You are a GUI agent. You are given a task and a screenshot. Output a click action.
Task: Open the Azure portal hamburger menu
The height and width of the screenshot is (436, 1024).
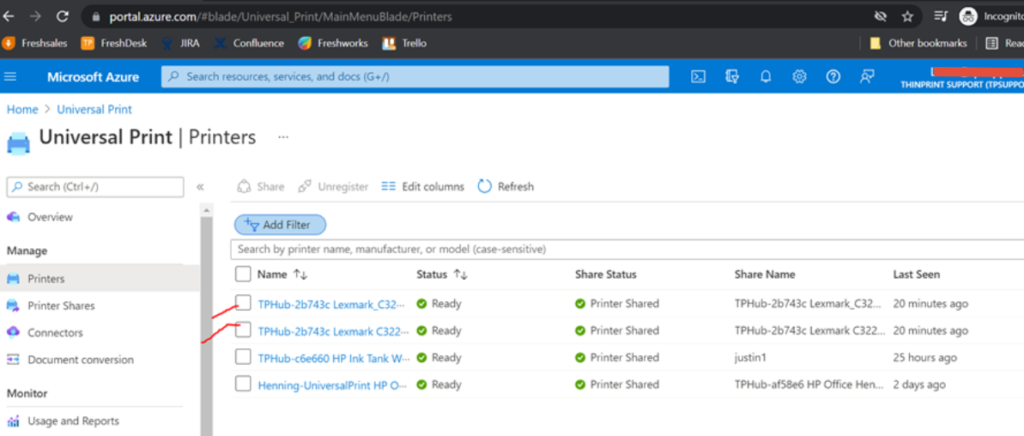[x=10, y=76]
